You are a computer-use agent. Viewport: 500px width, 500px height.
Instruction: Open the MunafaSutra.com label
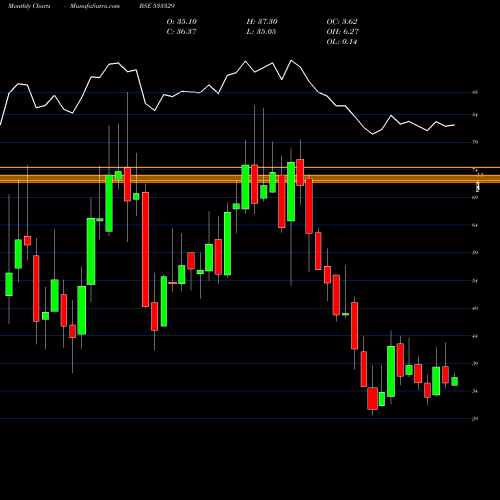click(95, 6)
